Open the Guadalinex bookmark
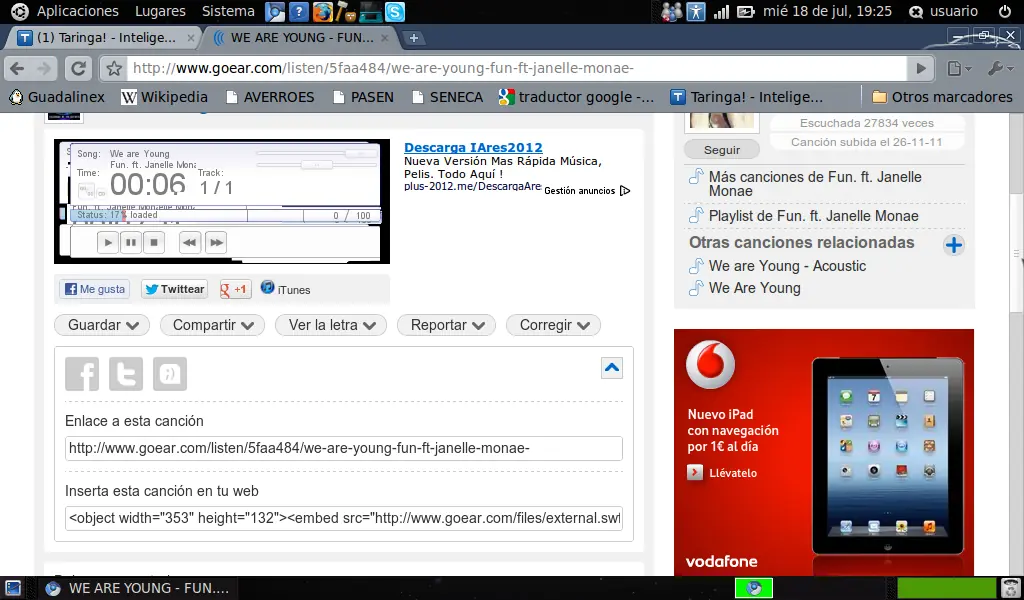Screen dimensions: 1024x600 pyautogui.click(x=57, y=97)
